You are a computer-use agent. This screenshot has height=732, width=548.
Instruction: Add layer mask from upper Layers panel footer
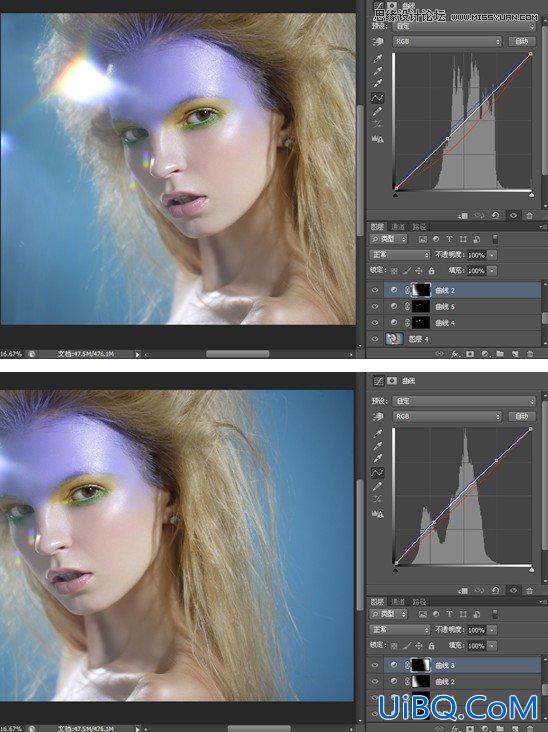coord(470,354)
